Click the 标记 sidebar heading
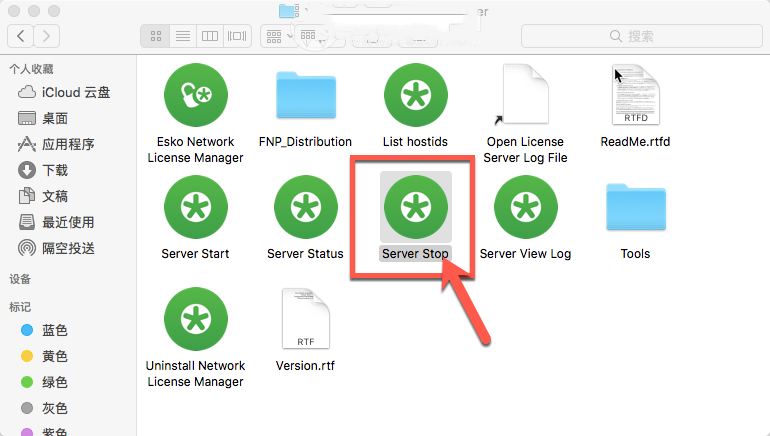The image size is (770, 436). (x=20, y=307)
